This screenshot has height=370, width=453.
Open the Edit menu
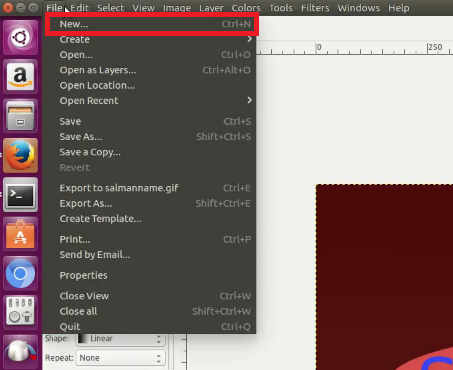(80, 8)
